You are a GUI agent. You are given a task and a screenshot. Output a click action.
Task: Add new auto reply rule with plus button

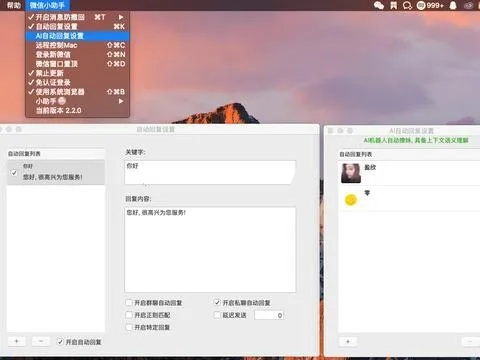click(x=16, y=341)
